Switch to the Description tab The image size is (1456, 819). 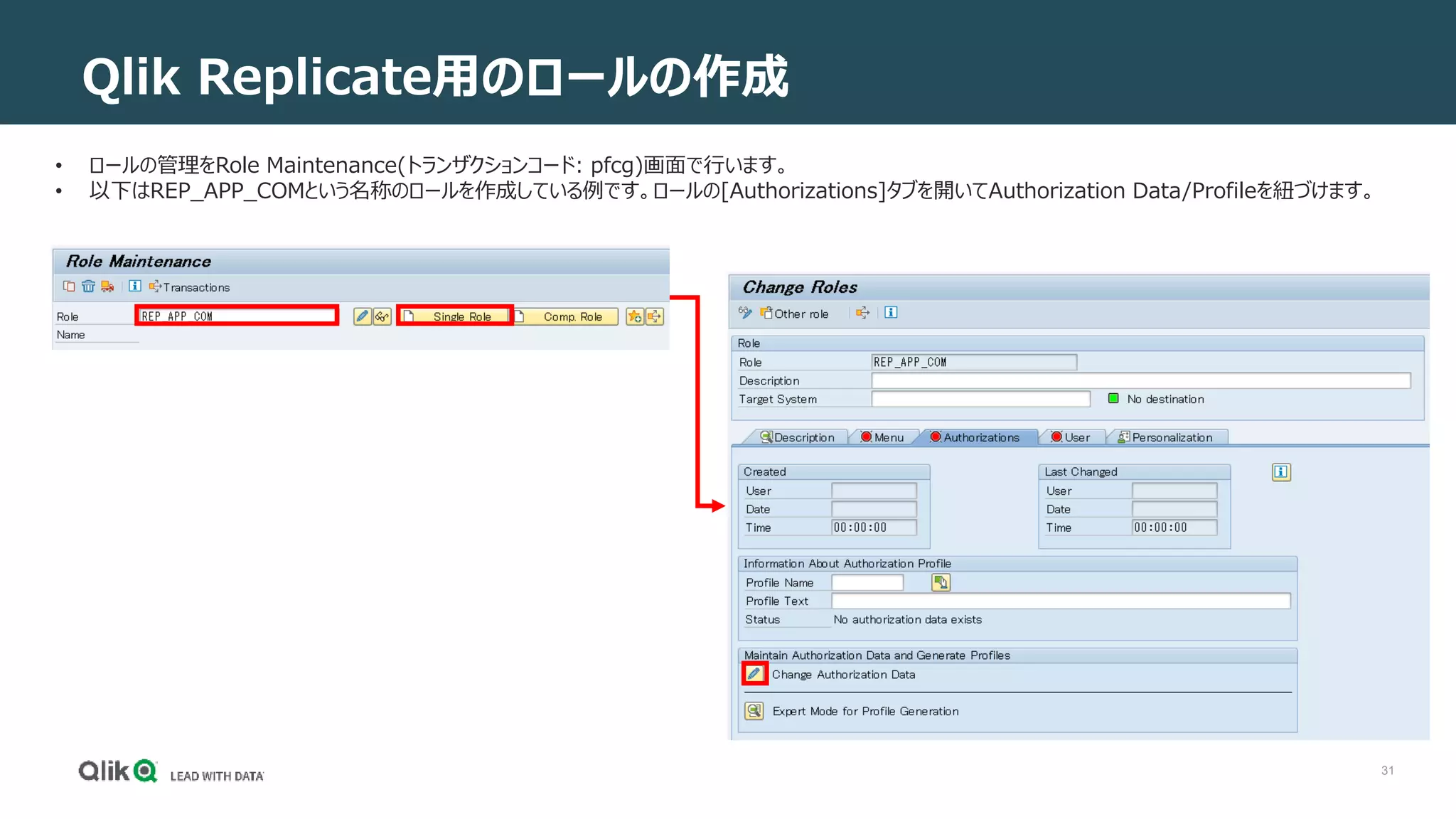pyautogui.click(x=797, y=437)
